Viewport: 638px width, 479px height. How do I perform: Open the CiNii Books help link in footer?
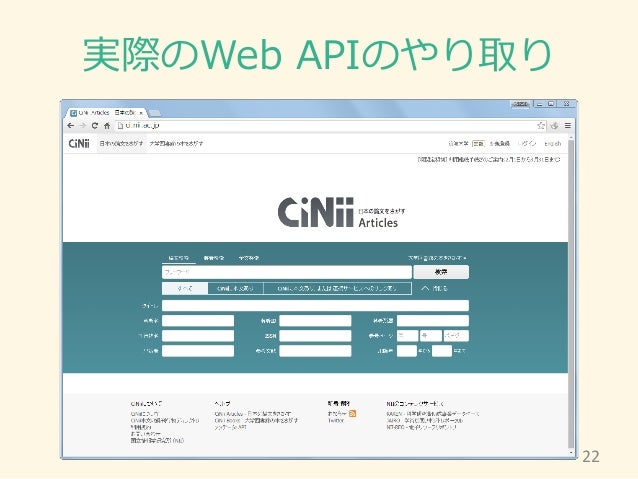(x=256, y=420)
